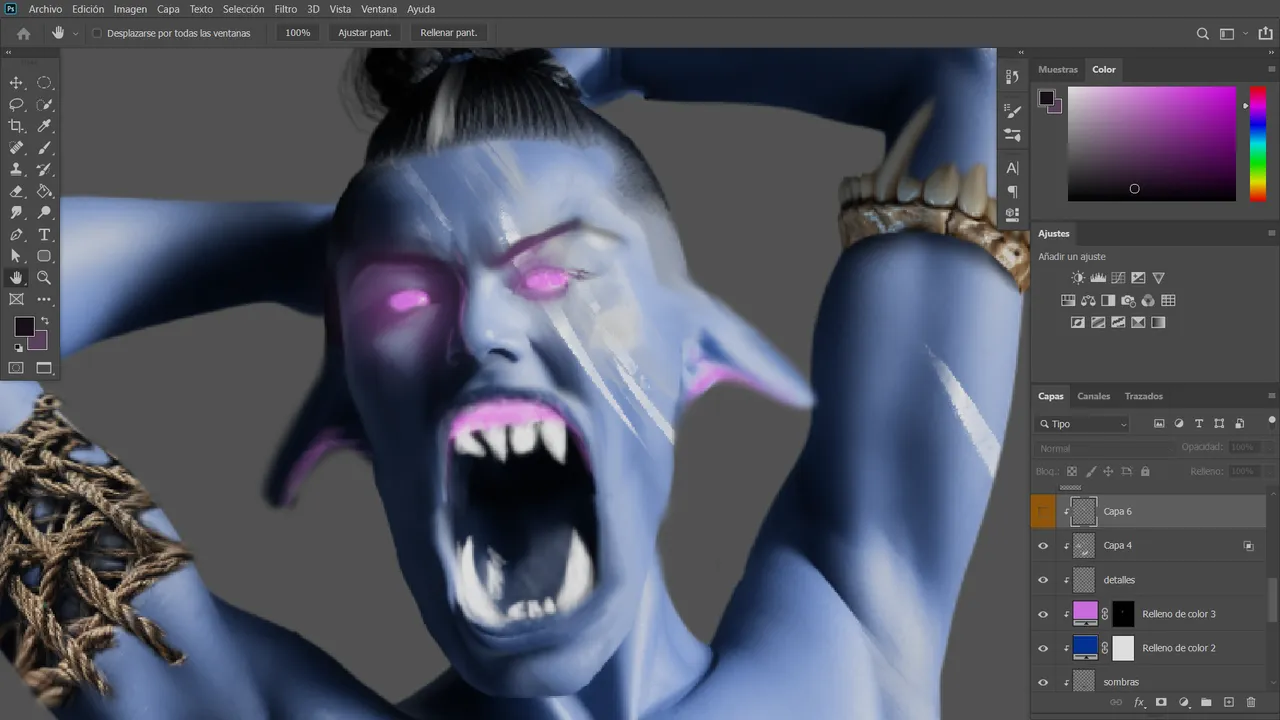Hide the Relleno de color 3 layer
This screenshot has width=1280, height=720.
(1043, 614)
